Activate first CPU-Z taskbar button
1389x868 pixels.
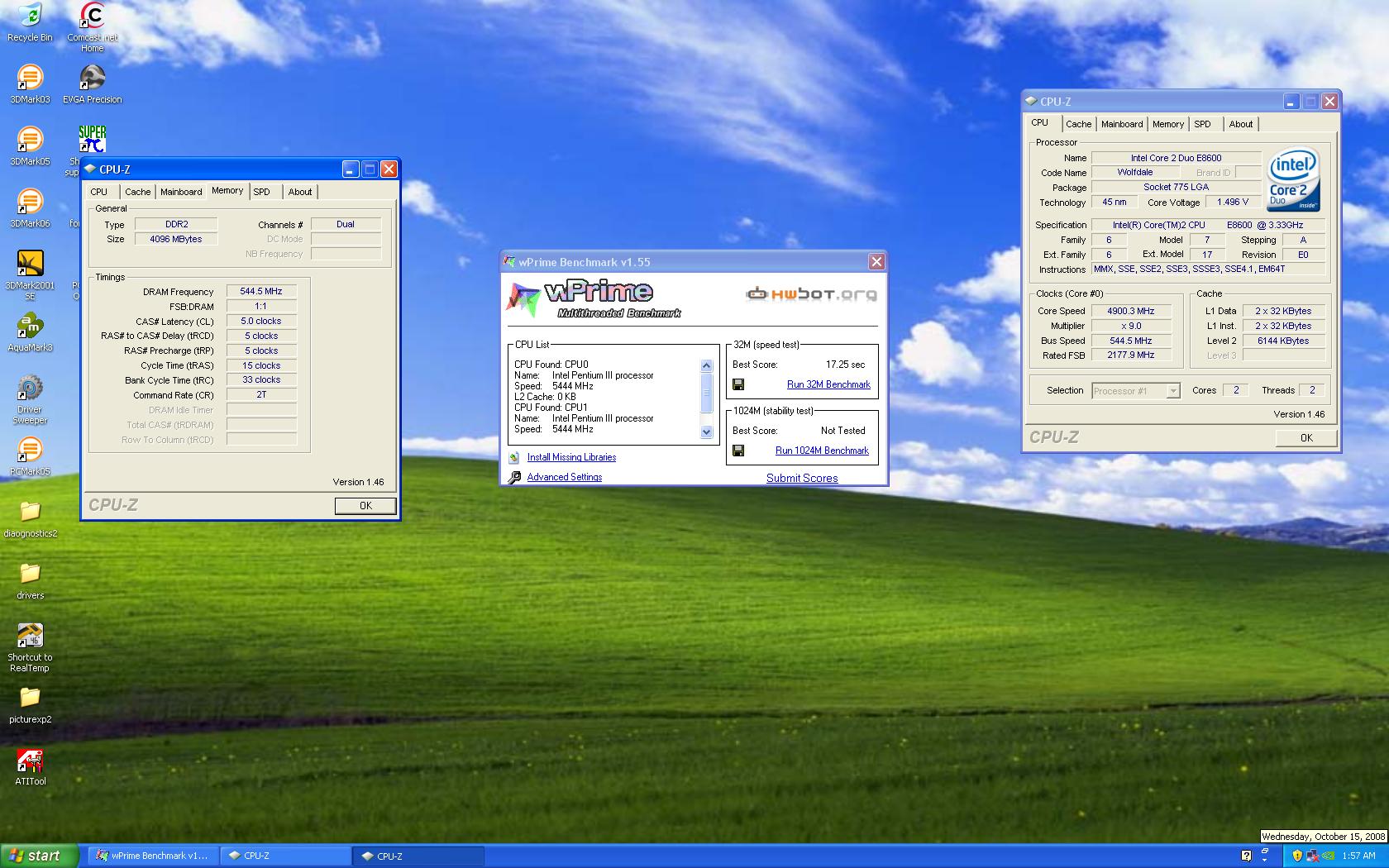[285, 856]
